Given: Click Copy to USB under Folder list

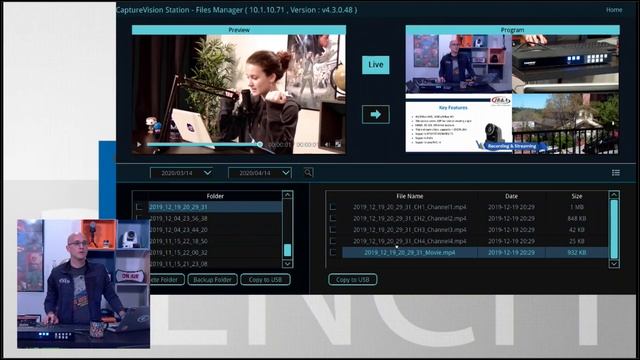Looking at the screenshot, I should pos(265,280).
